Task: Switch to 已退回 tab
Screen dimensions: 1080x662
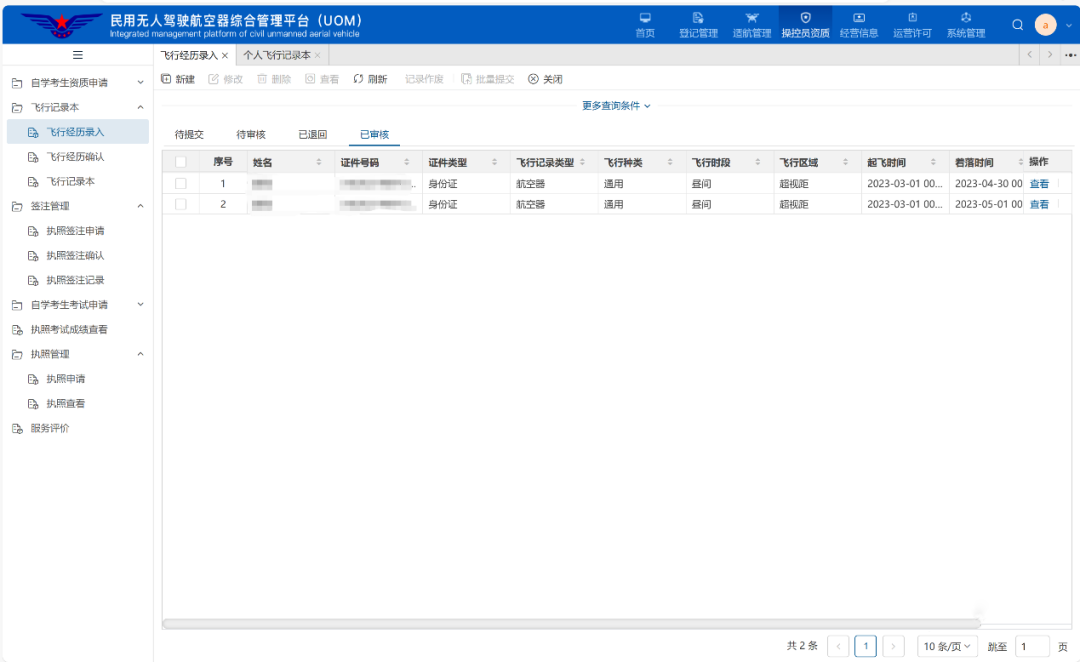Action: tap(313, 134)
